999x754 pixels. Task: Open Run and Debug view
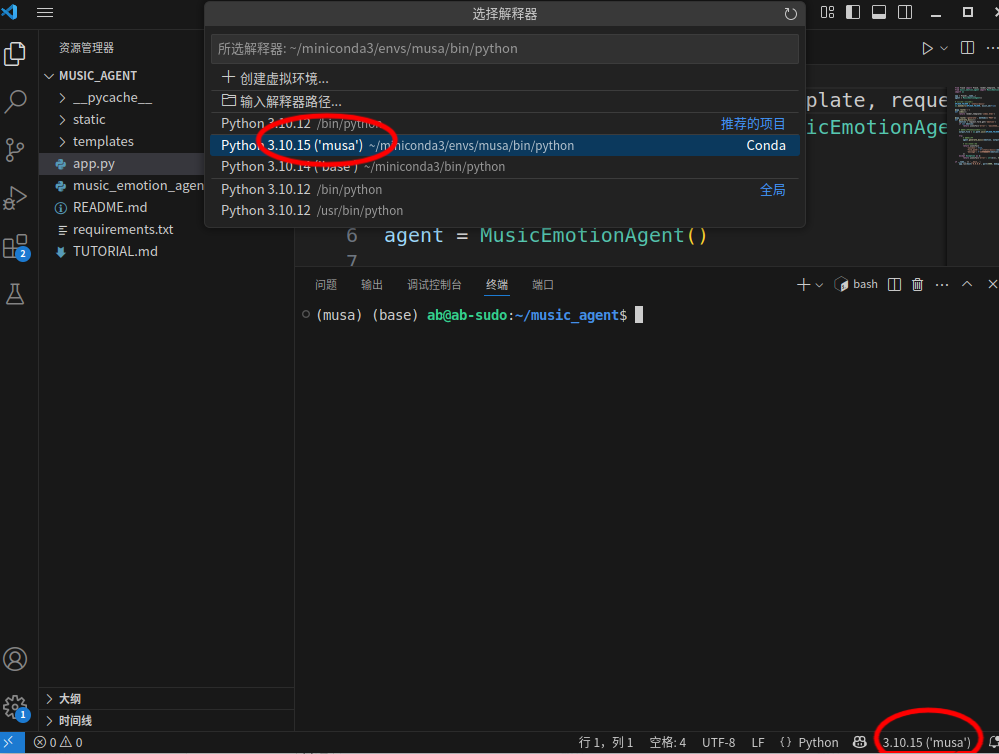[x=15, y=198]
